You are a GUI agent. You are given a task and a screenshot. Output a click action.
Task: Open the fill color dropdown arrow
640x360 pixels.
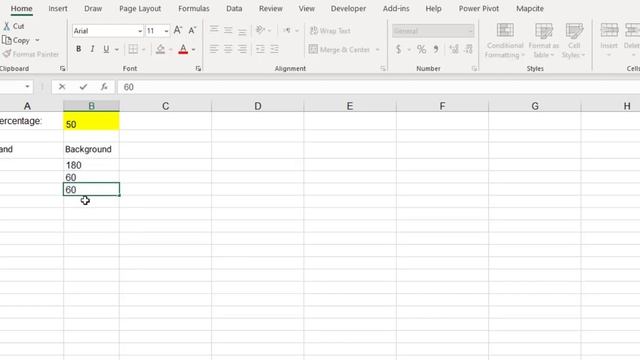point(171,50)
